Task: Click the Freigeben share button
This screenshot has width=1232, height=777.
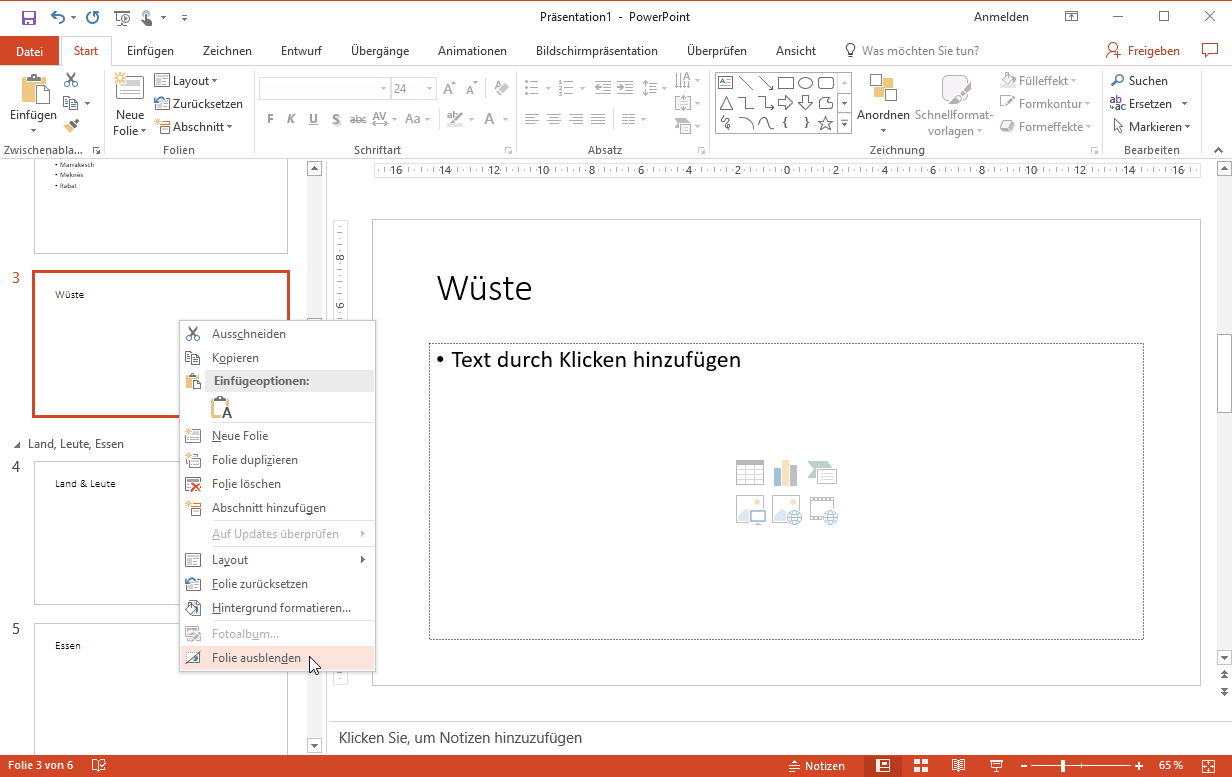Action: point(1143,51)
